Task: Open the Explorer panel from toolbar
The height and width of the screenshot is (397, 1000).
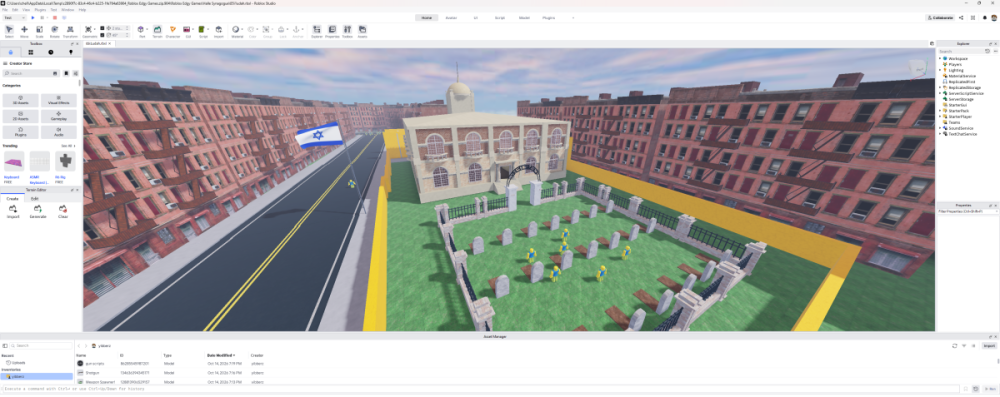Action: click(317, 31)
